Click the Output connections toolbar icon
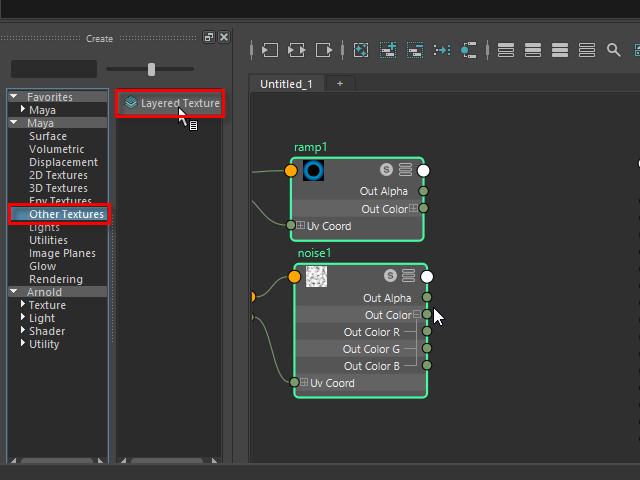640x480 pixels. (324, 49)
